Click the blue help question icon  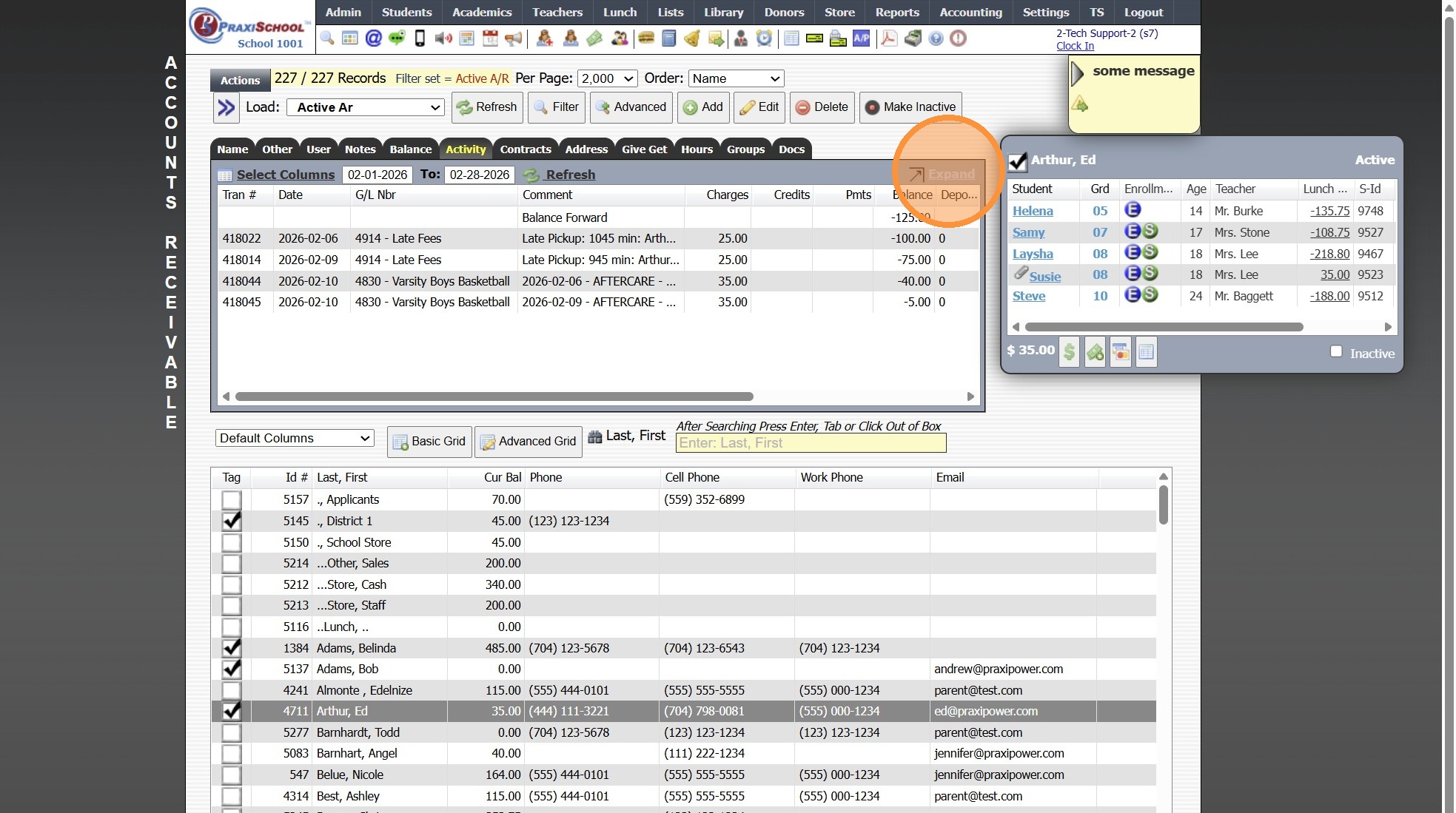936,38
